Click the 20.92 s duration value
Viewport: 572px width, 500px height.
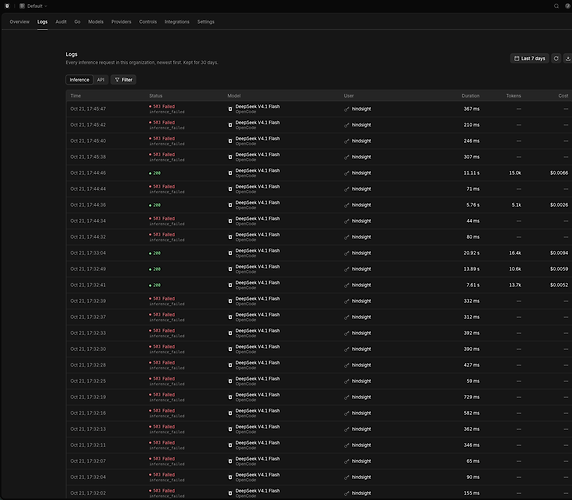(471, 253)
